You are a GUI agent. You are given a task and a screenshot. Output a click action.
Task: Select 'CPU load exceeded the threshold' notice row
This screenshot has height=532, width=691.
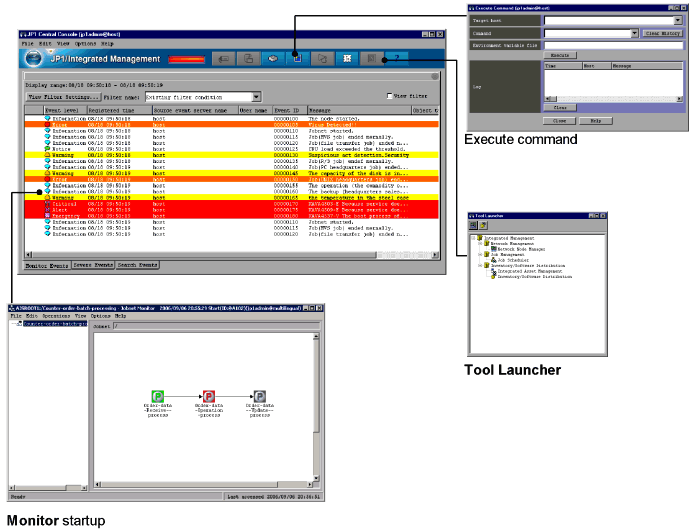(x=232, y=149)
